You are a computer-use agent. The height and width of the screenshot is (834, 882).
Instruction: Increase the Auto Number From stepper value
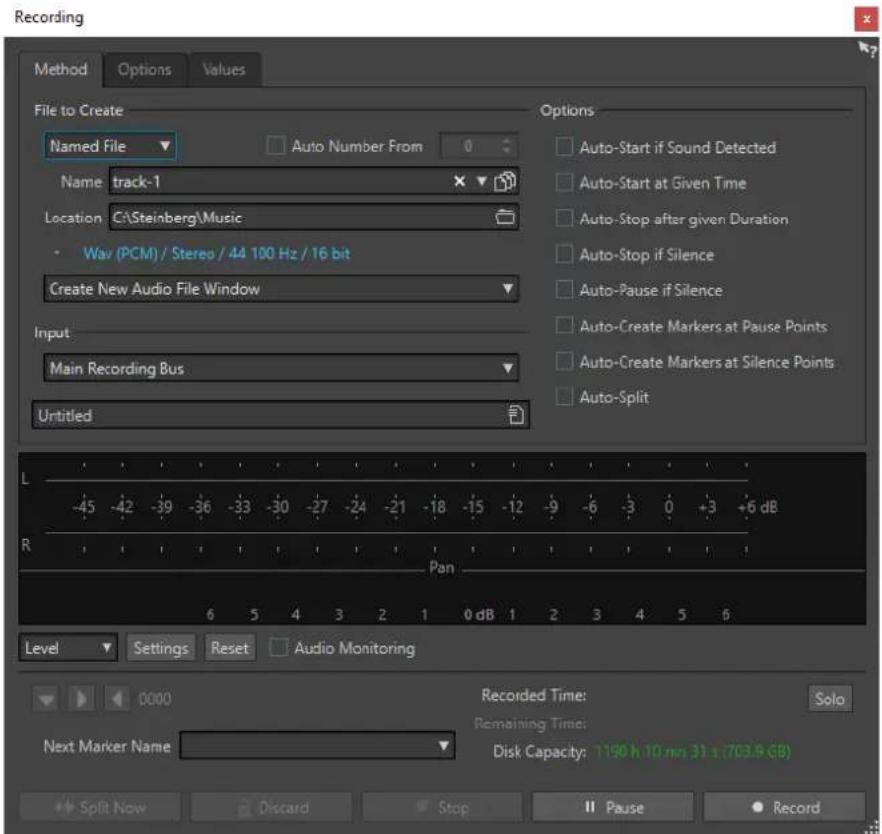click(x=507, y=141)
